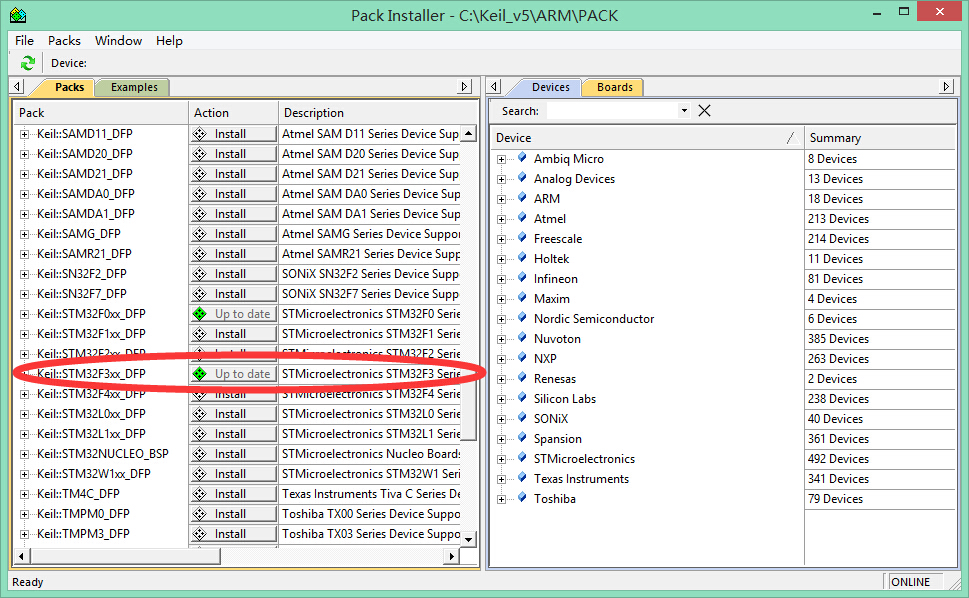Viewport: 969px width, 598px height.
Task: Click Up to date for Keil::STM32F3xx_DFP
Action: 233,374
